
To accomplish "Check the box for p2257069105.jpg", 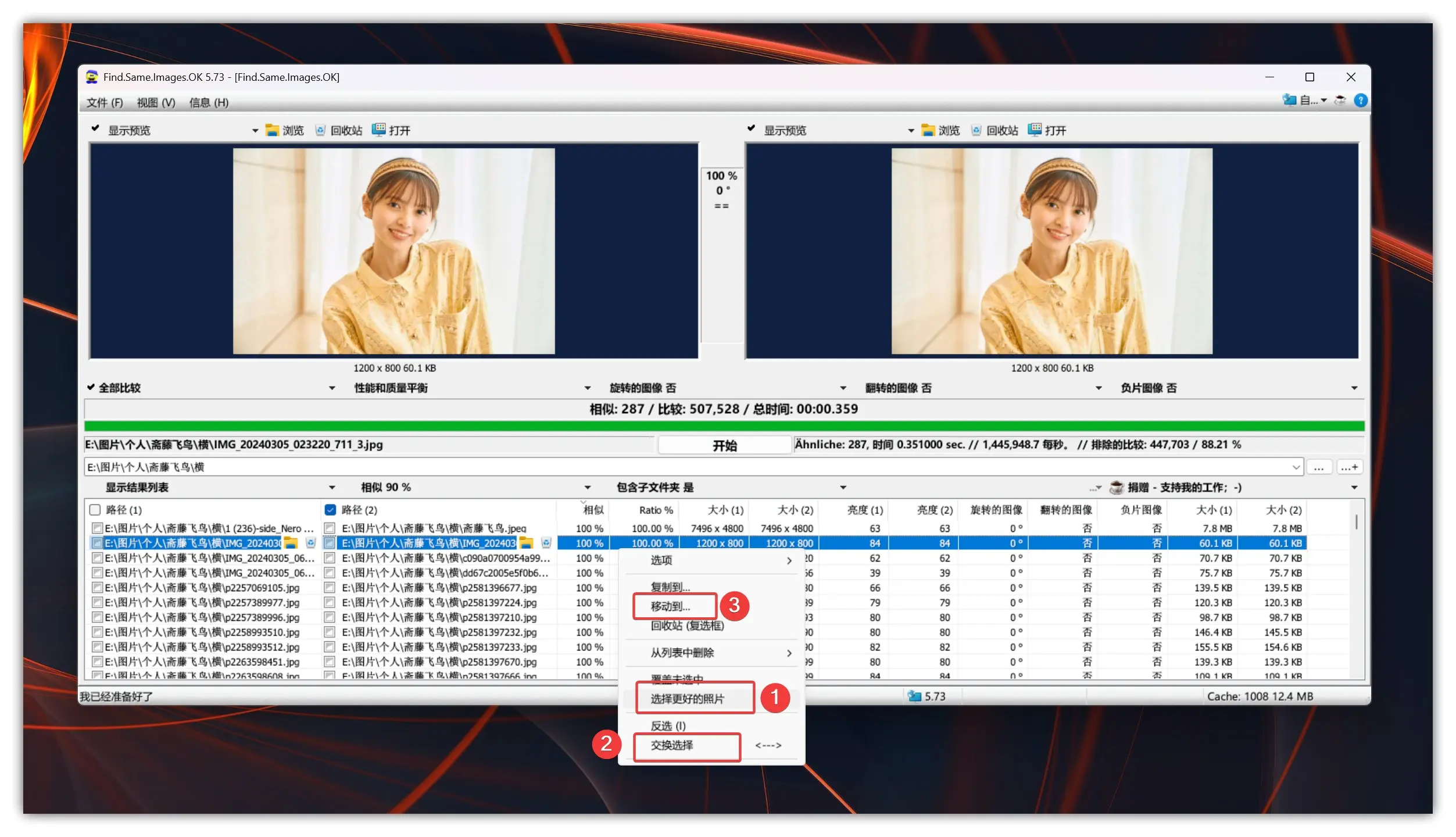I will pyautogui.click(x=98, y=588).
